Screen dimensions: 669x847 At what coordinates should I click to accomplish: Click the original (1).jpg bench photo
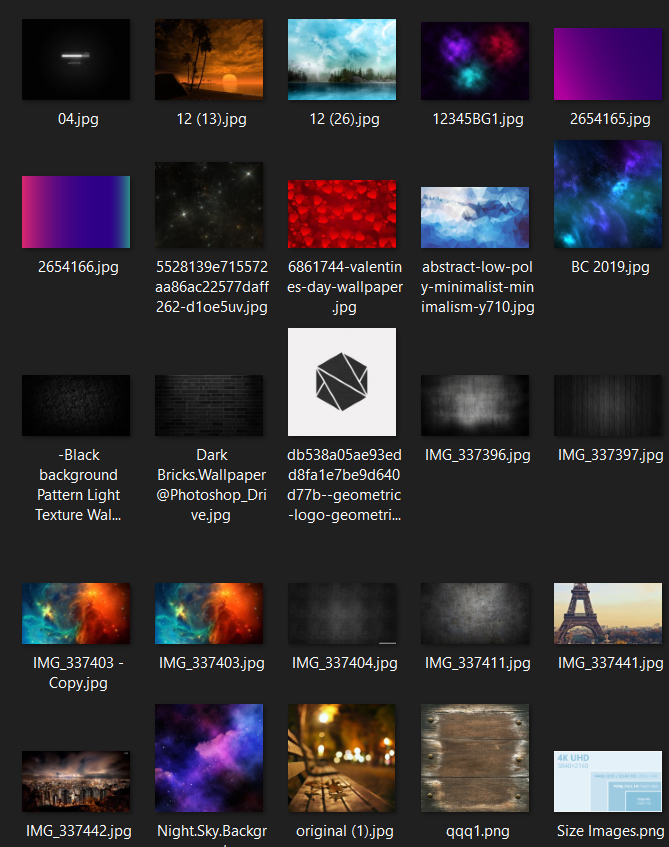342,758
